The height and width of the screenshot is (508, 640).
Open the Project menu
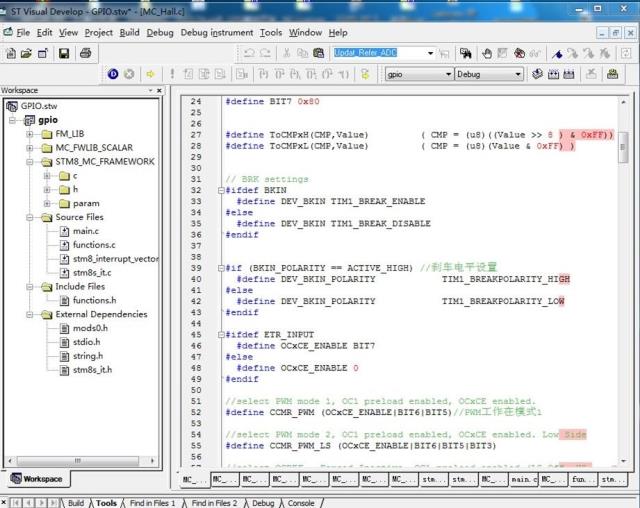(98, 33)
